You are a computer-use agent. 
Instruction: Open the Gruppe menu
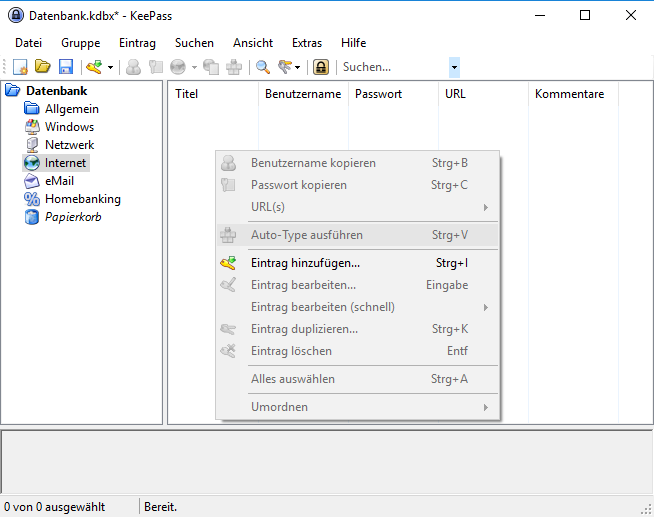point(80,43)
